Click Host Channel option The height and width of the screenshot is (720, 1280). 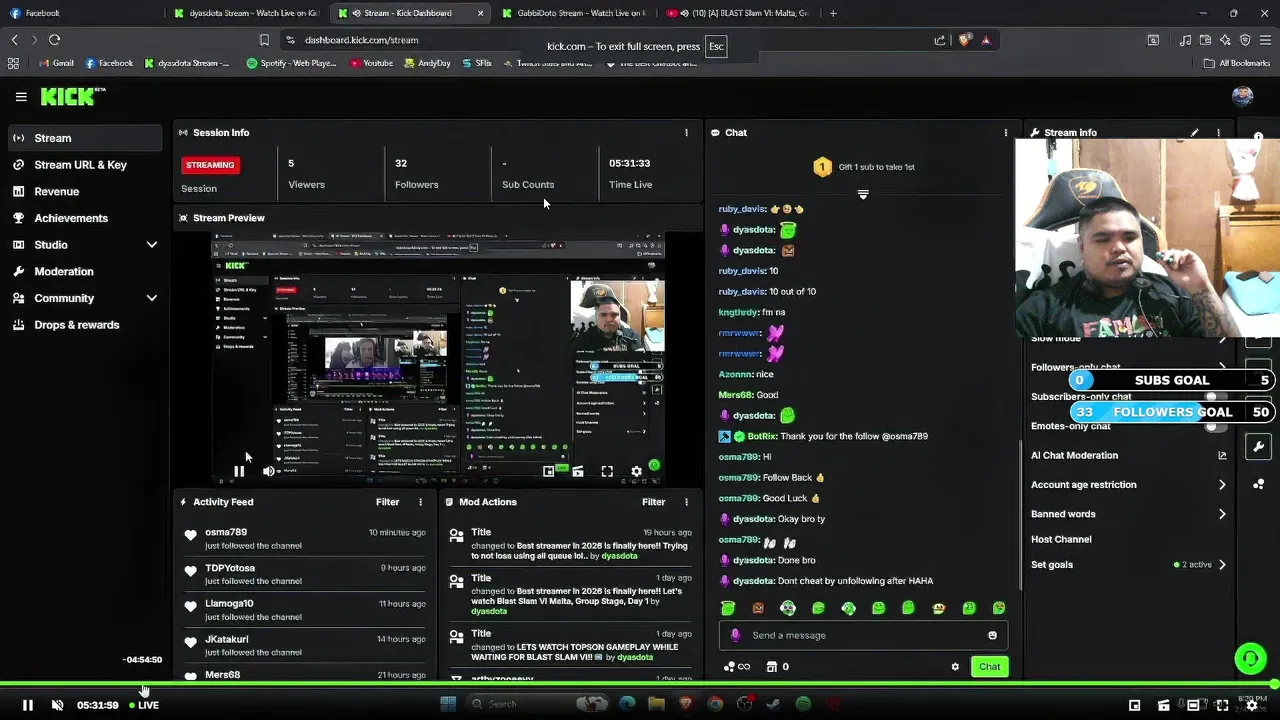(x=1061, y=540)
